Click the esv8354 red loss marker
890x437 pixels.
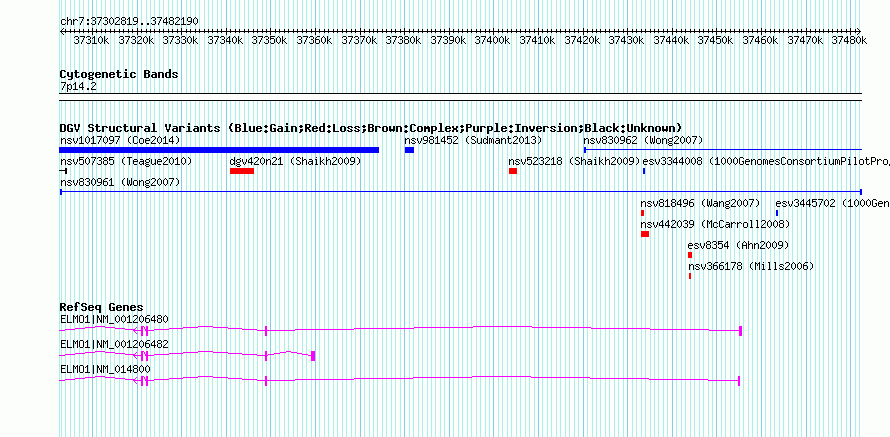click(690, 255)
